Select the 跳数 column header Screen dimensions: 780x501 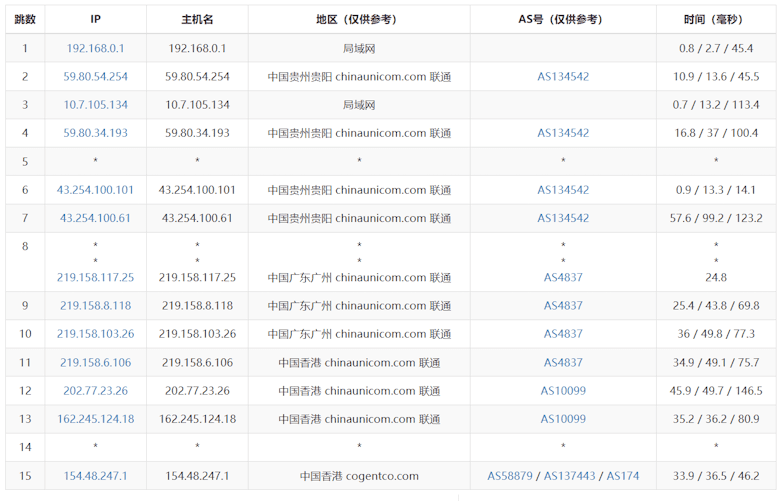(25, 19)
